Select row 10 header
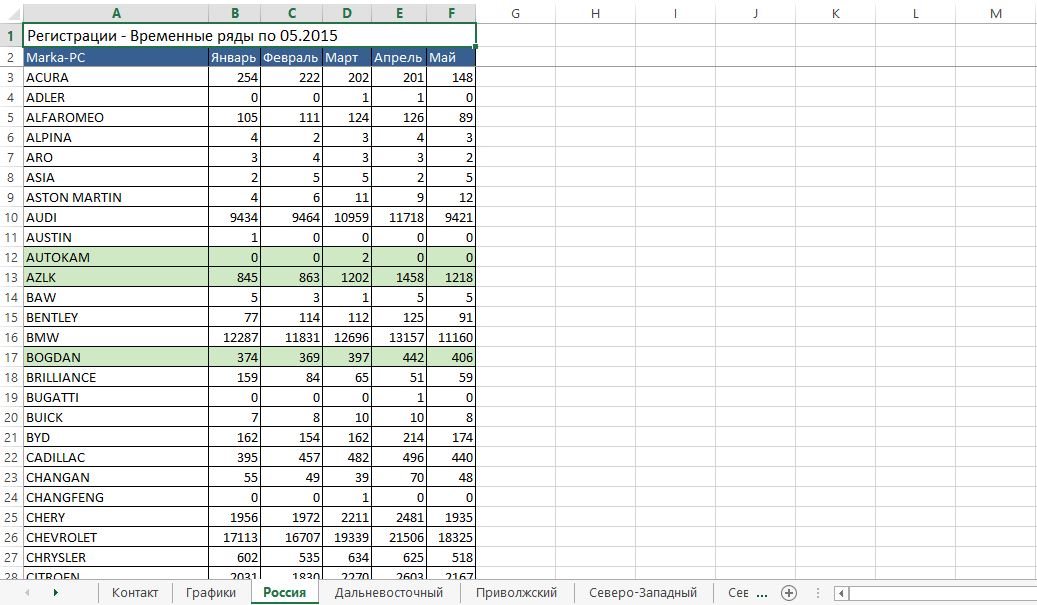The width and height of the screenshot is (1037, 605). (x=11, y=218)
